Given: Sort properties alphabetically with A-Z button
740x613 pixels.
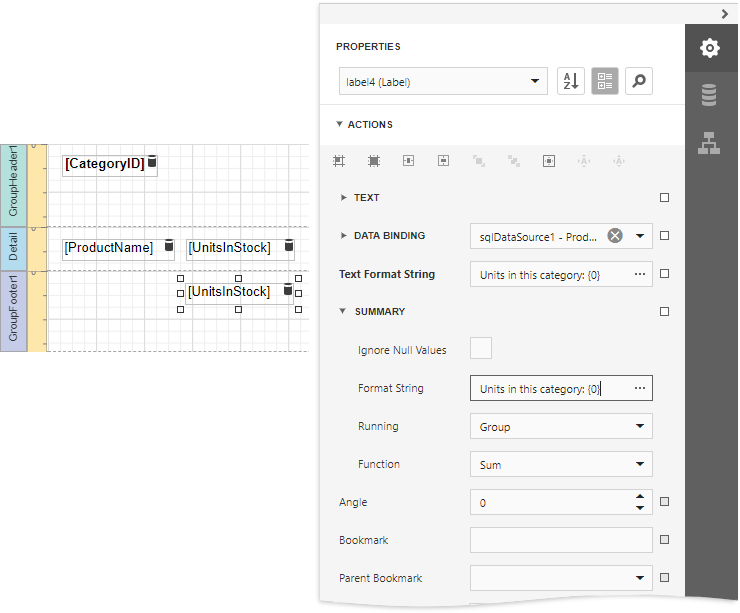Looking at the screenshot, I should point(570,82).
